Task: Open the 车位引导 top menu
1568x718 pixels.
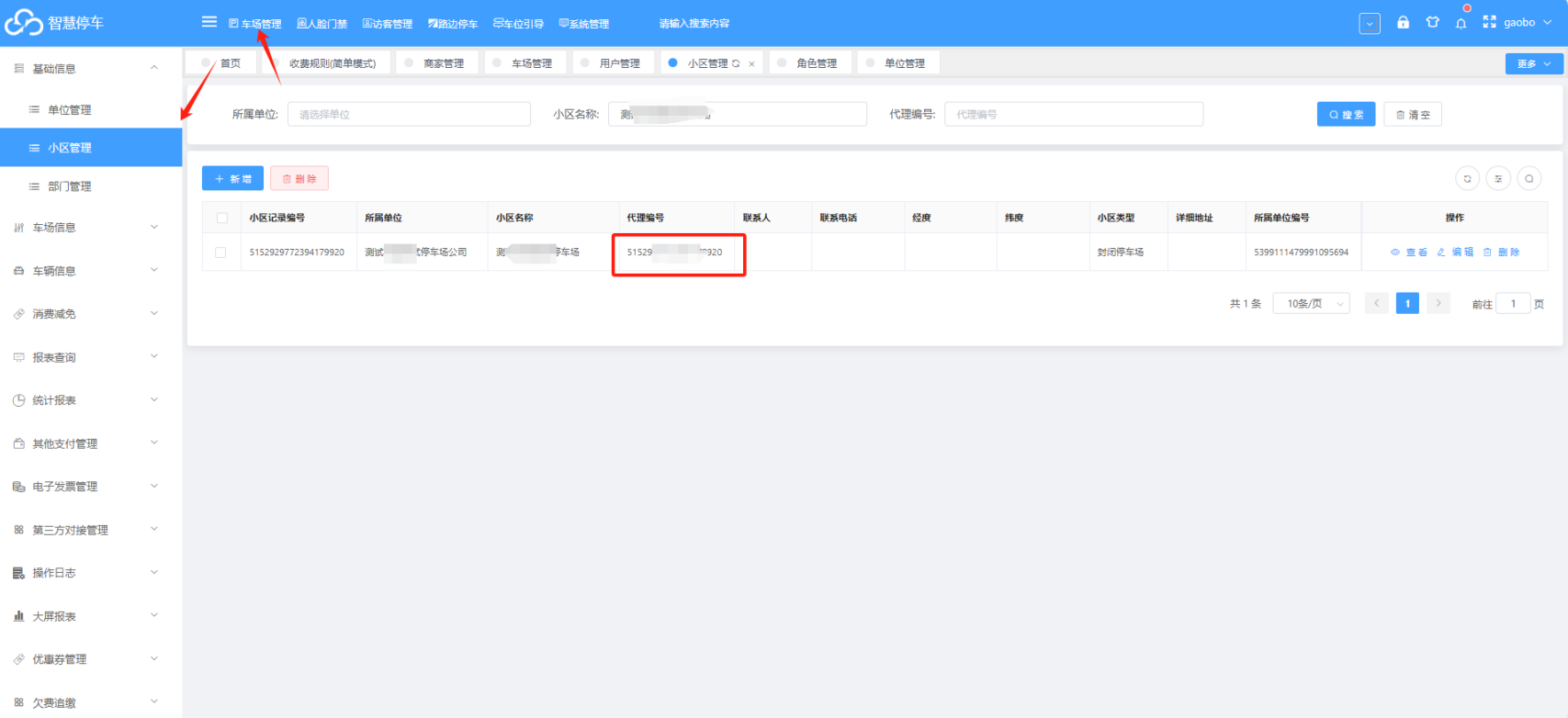Action: [519, 24]
